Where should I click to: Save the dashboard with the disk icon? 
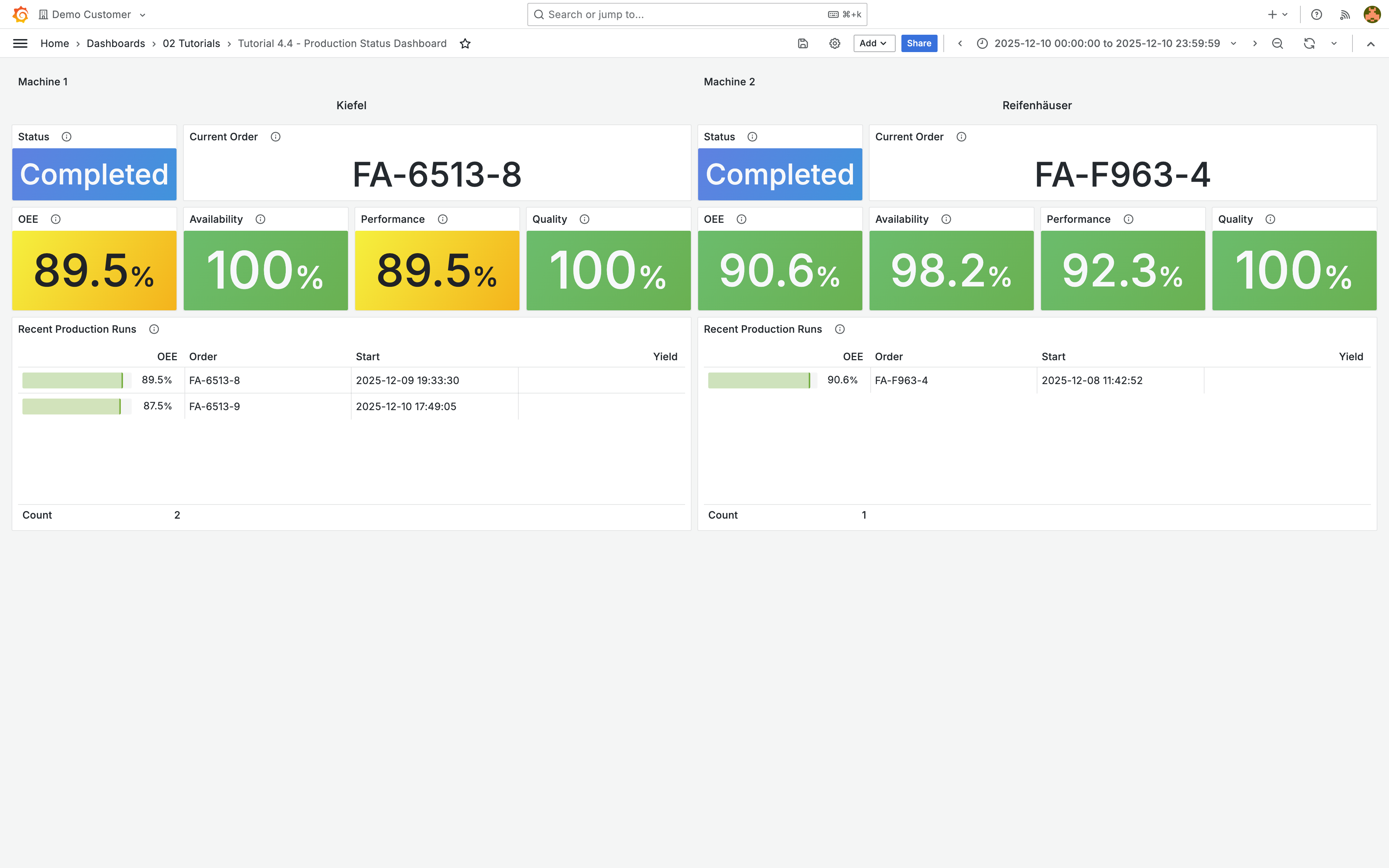[803, 44]
